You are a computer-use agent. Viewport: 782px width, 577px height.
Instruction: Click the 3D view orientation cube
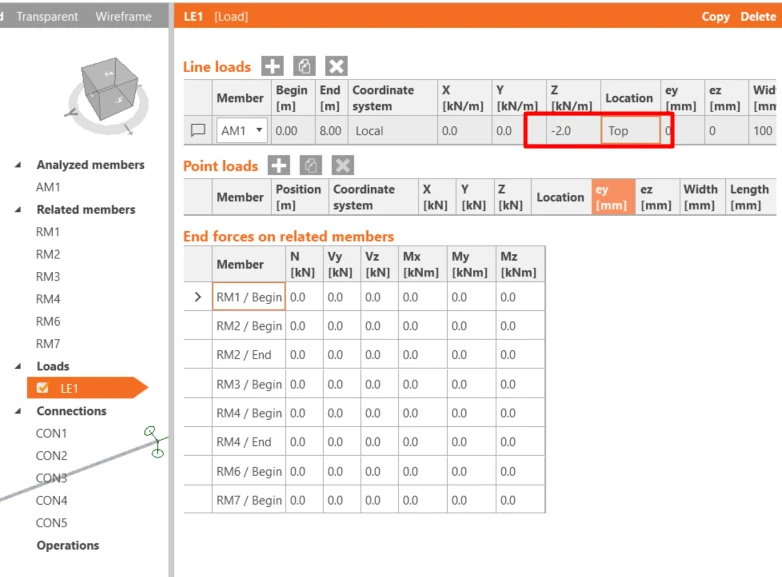coord(110,89)
